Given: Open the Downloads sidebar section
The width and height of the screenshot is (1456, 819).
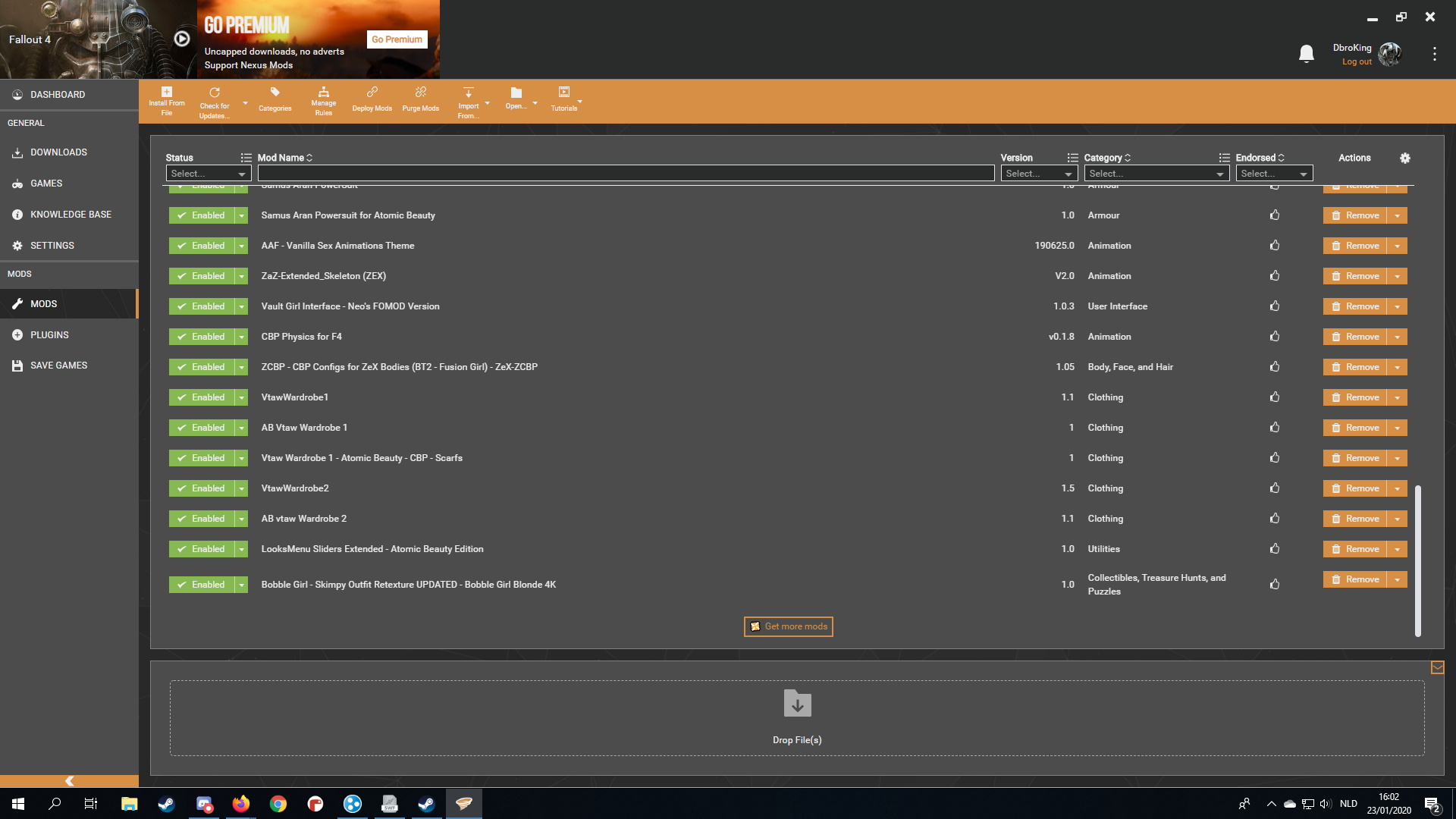Looking at the screenshot, I should click(x=58, y=152).
